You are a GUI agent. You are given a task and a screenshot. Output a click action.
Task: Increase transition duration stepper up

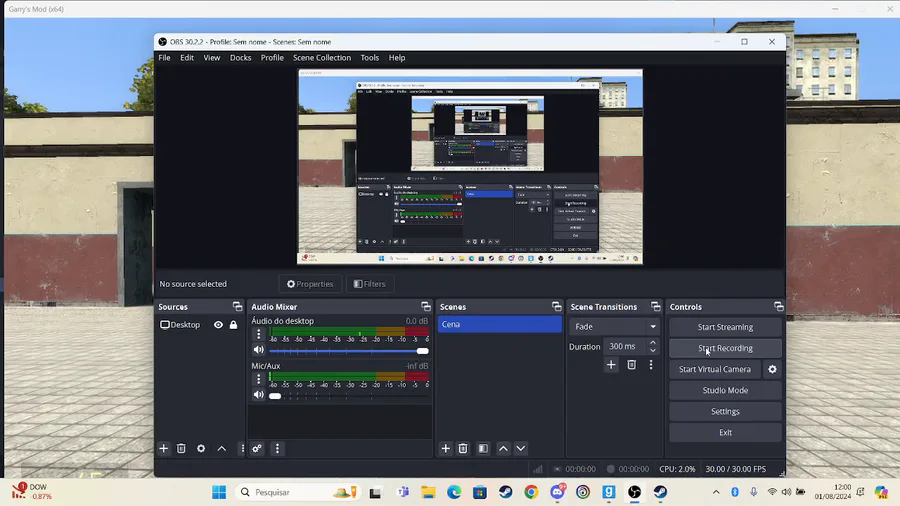(x=653, y=342)
